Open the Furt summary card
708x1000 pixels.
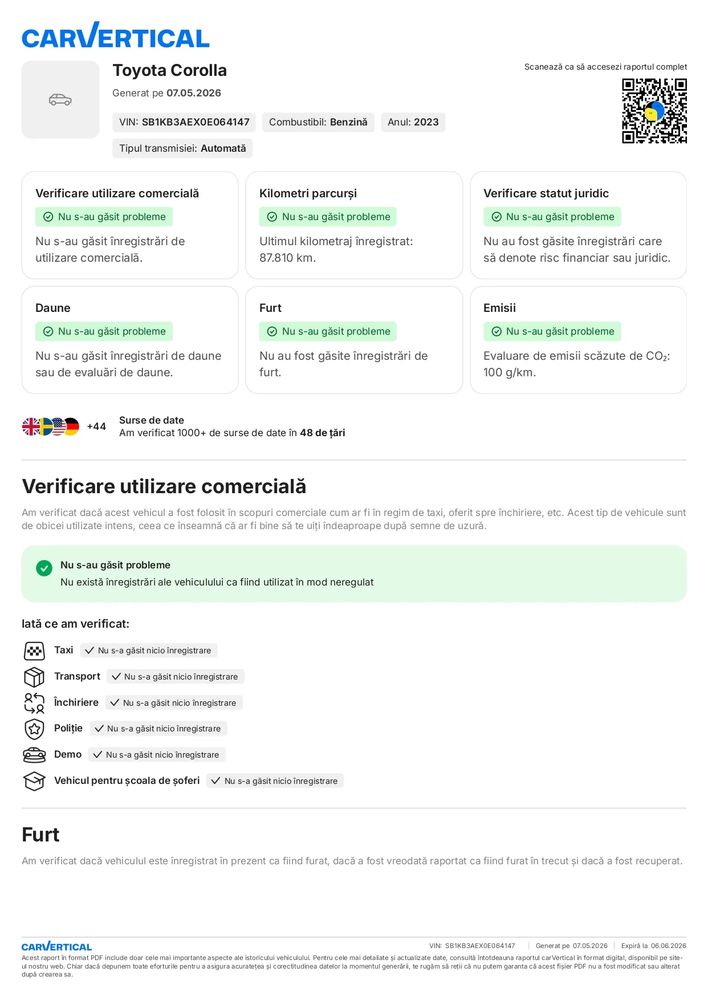pos(354,340)
